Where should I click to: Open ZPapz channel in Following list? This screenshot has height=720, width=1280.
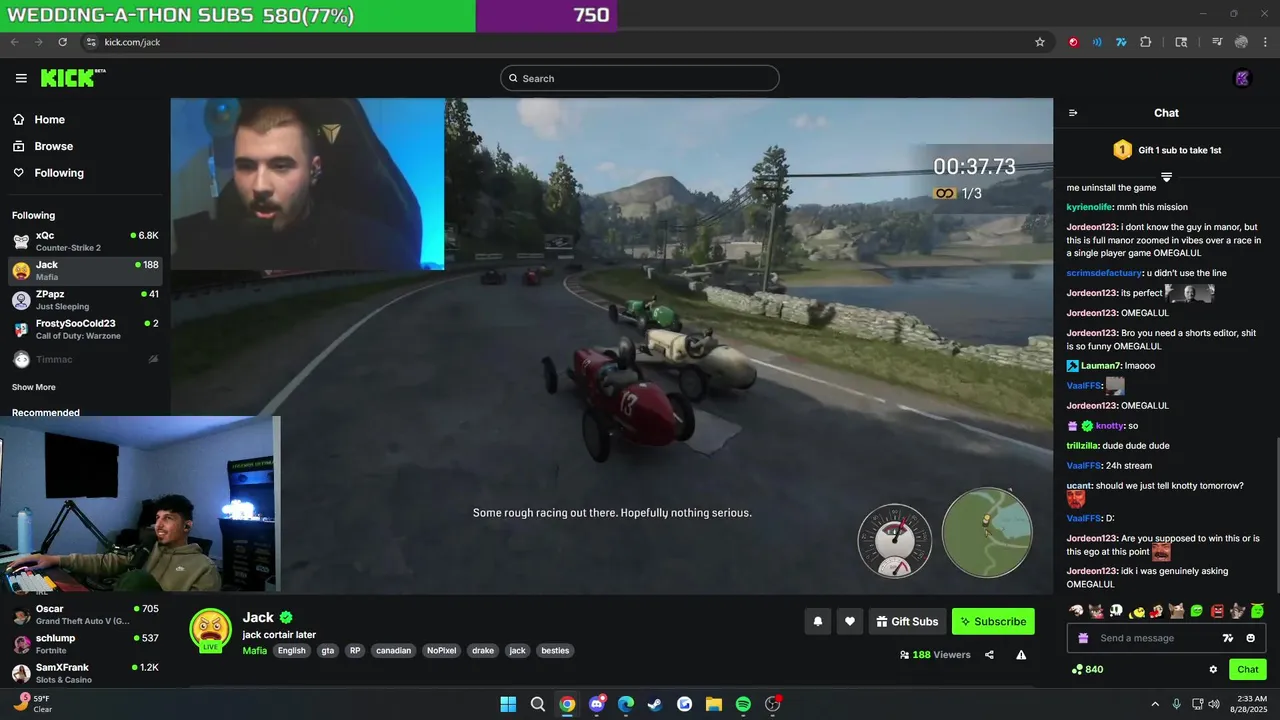[x=85, y=300]
